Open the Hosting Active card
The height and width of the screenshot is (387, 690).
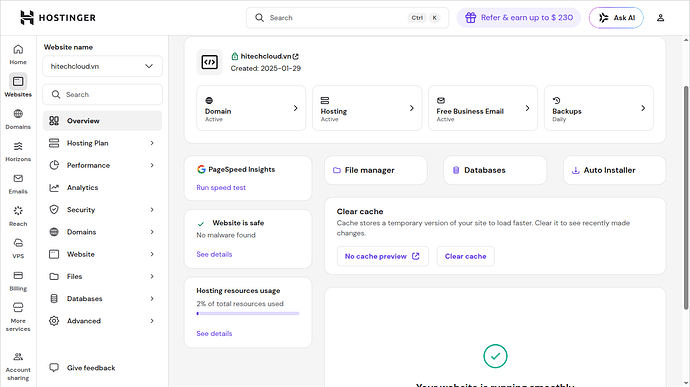[367, 108]
